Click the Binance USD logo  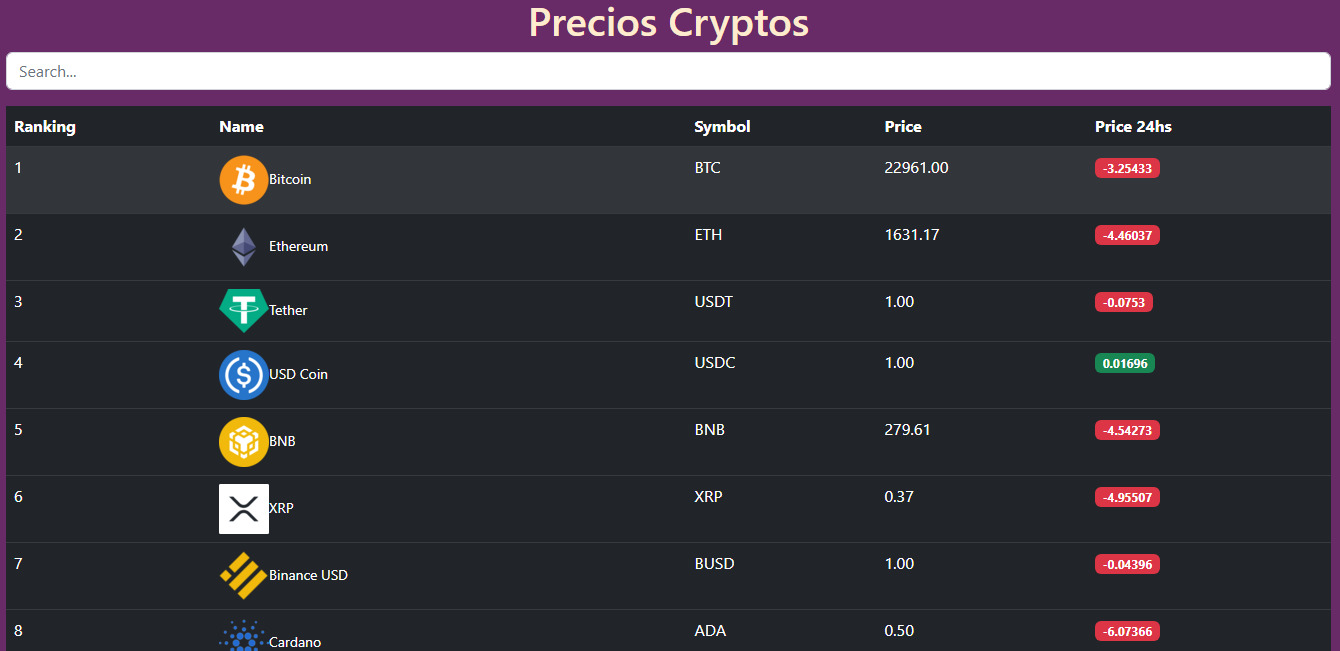point(244,576)
